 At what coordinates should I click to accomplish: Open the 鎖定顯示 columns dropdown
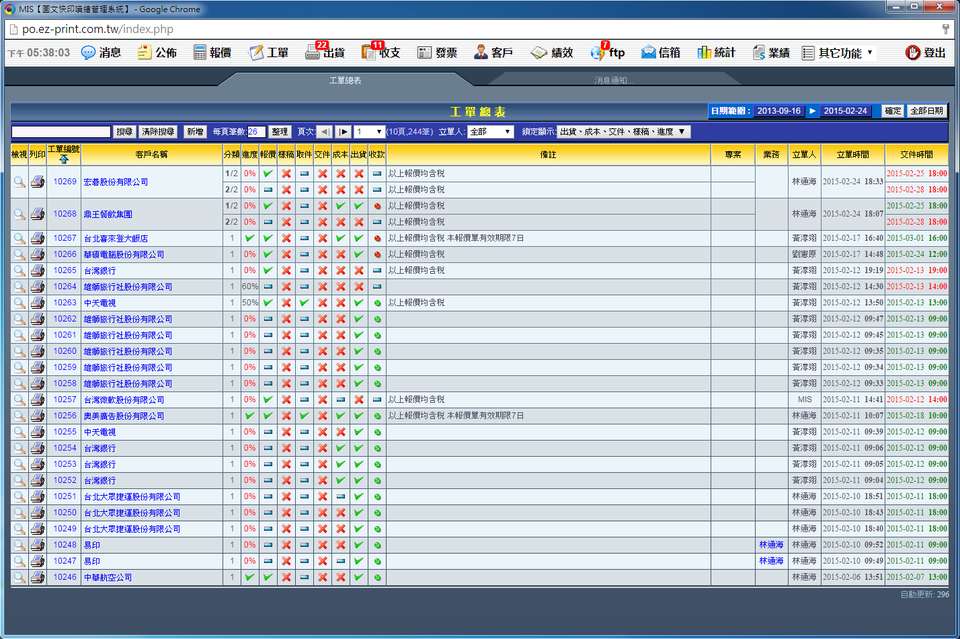click(622, 132)
